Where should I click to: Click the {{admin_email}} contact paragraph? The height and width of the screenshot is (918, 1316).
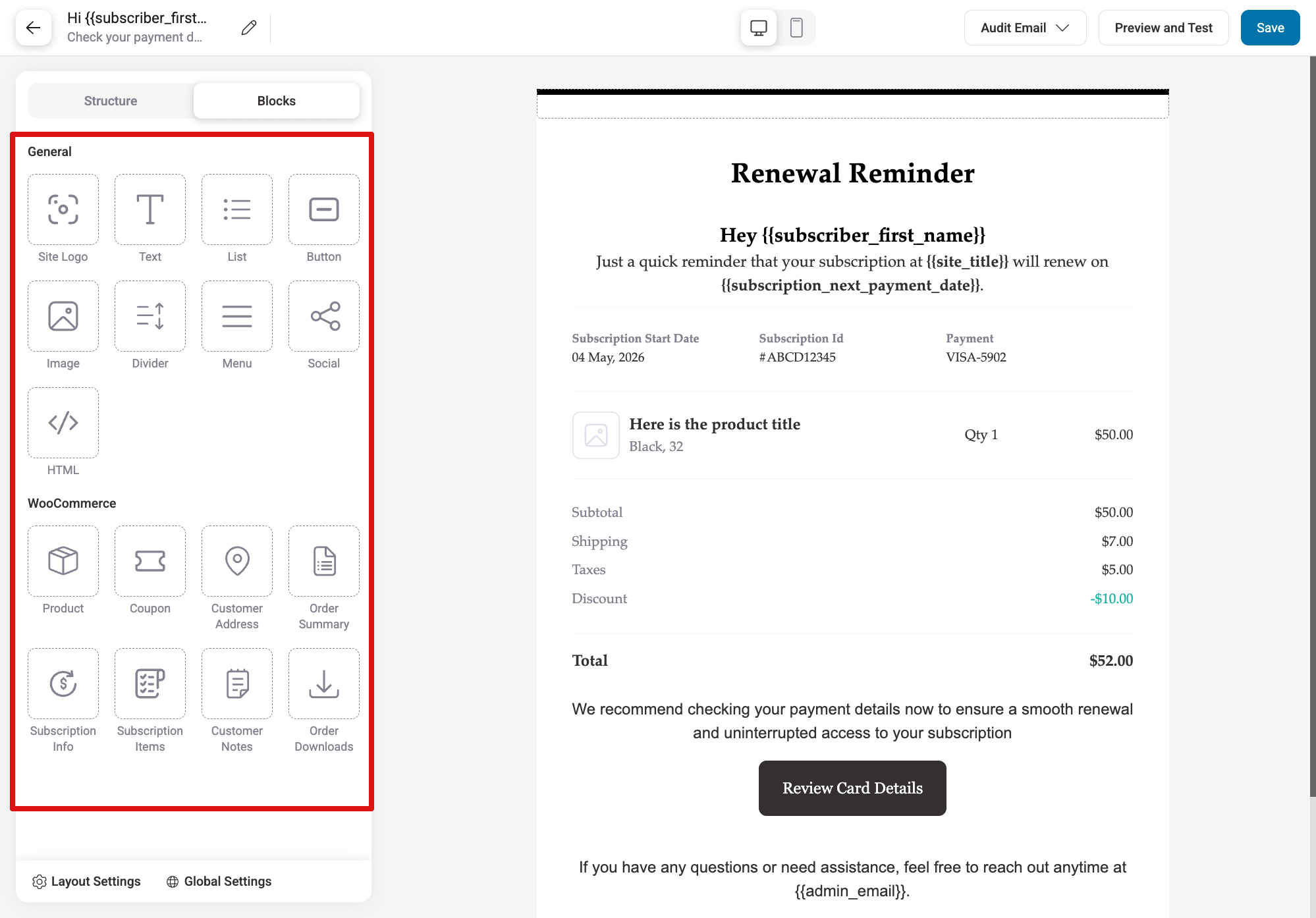click(852, 879)
